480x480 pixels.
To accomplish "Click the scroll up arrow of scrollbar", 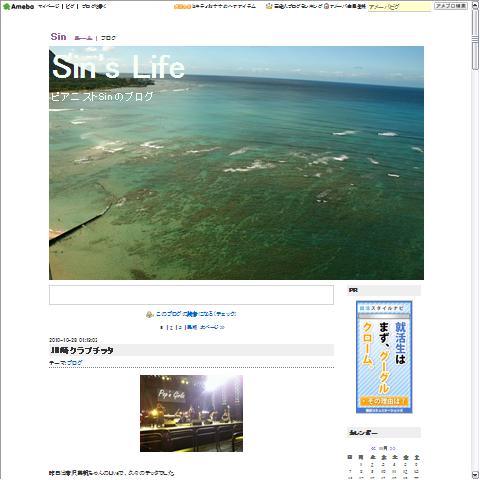I will (x=475, y=5).
